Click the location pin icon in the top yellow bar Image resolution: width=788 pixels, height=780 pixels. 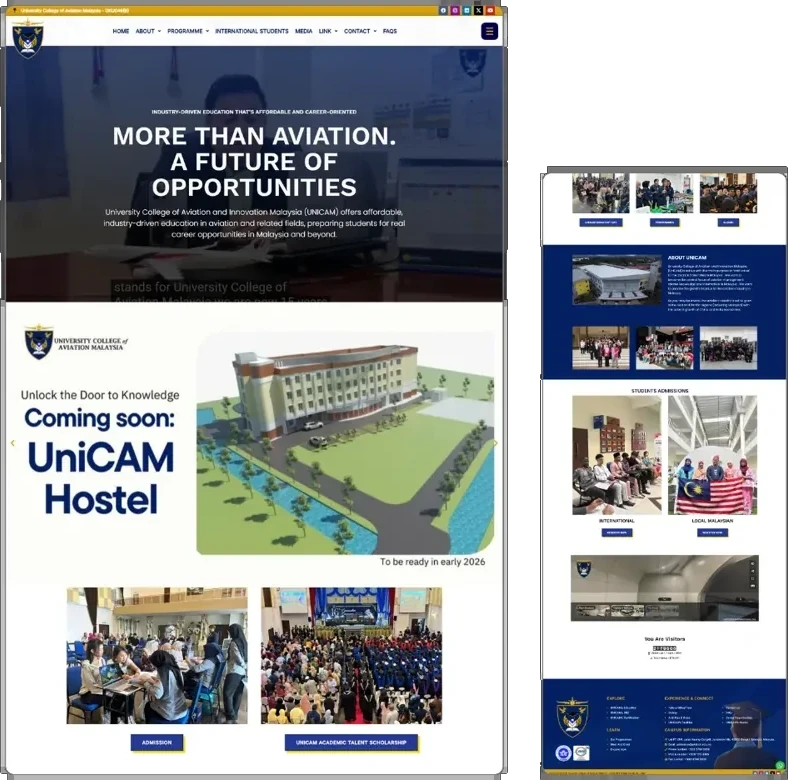(x=15, y=10)
